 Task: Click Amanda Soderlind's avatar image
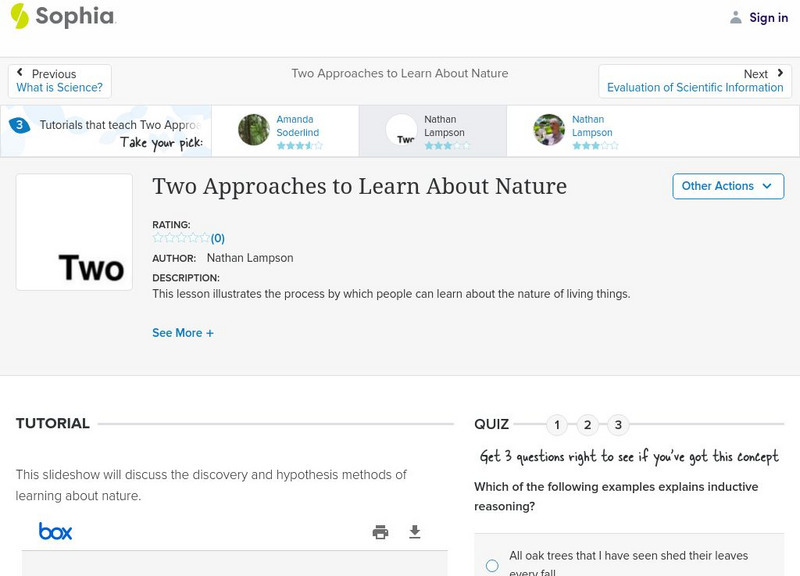click(253, 130)
